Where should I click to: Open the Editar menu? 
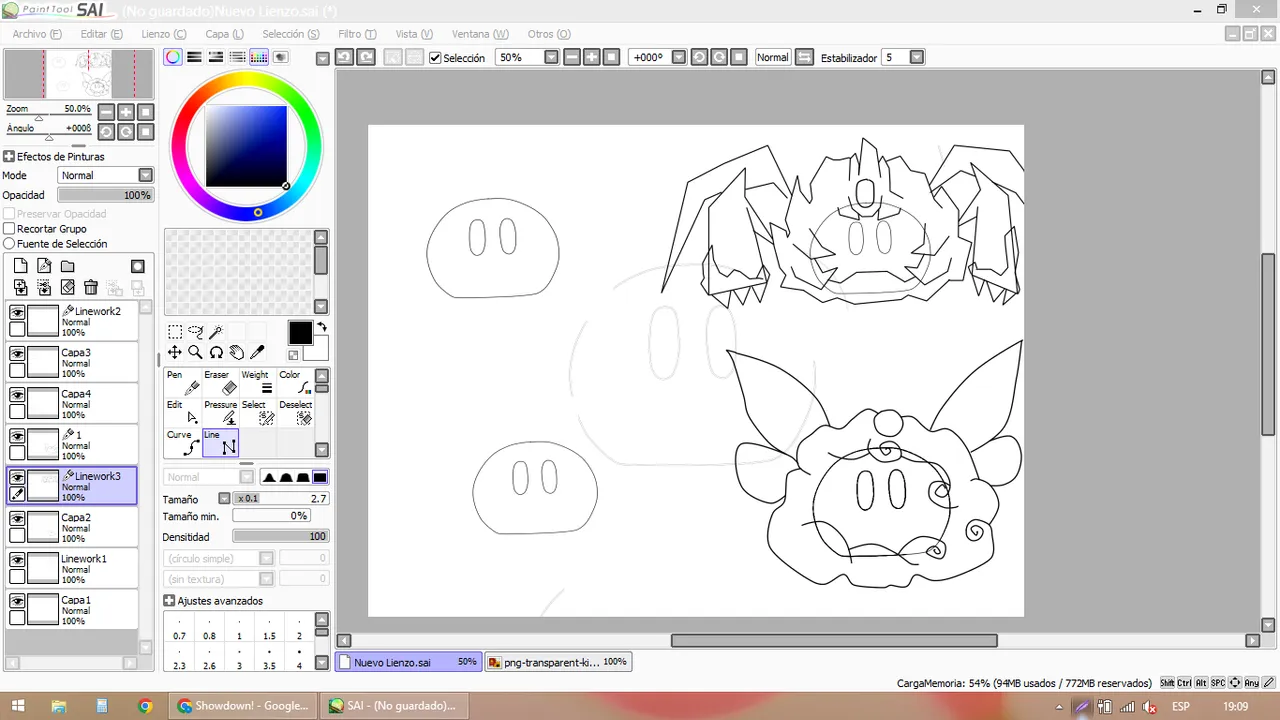coord(101,34)
